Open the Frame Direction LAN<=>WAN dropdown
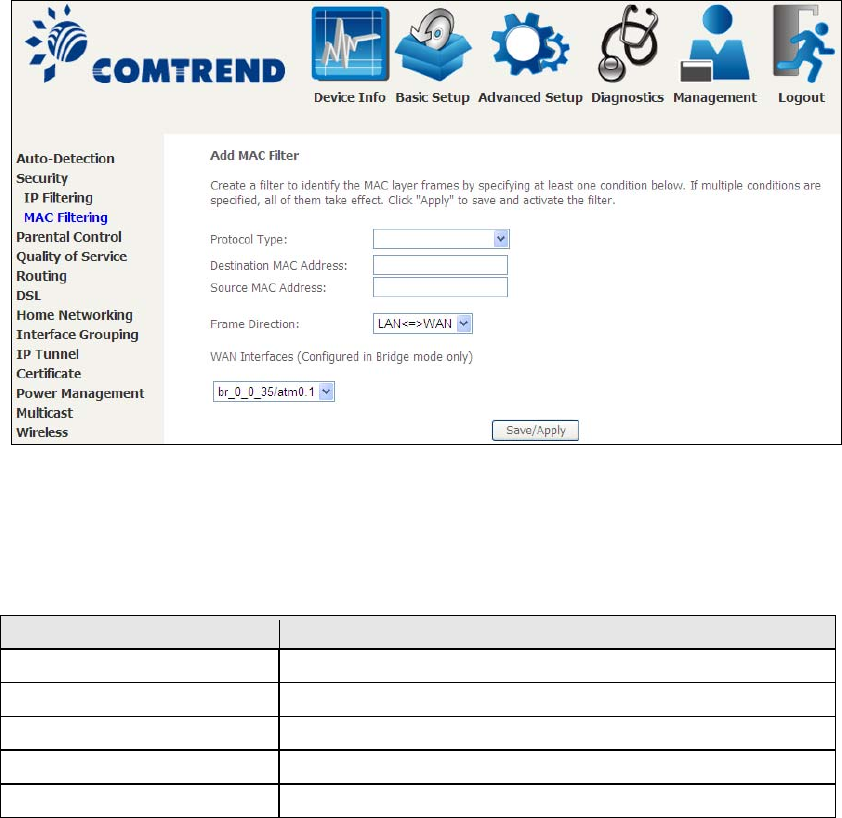Image resolution: width=842 pixels, height=818 pixels. tap(423, 324)
